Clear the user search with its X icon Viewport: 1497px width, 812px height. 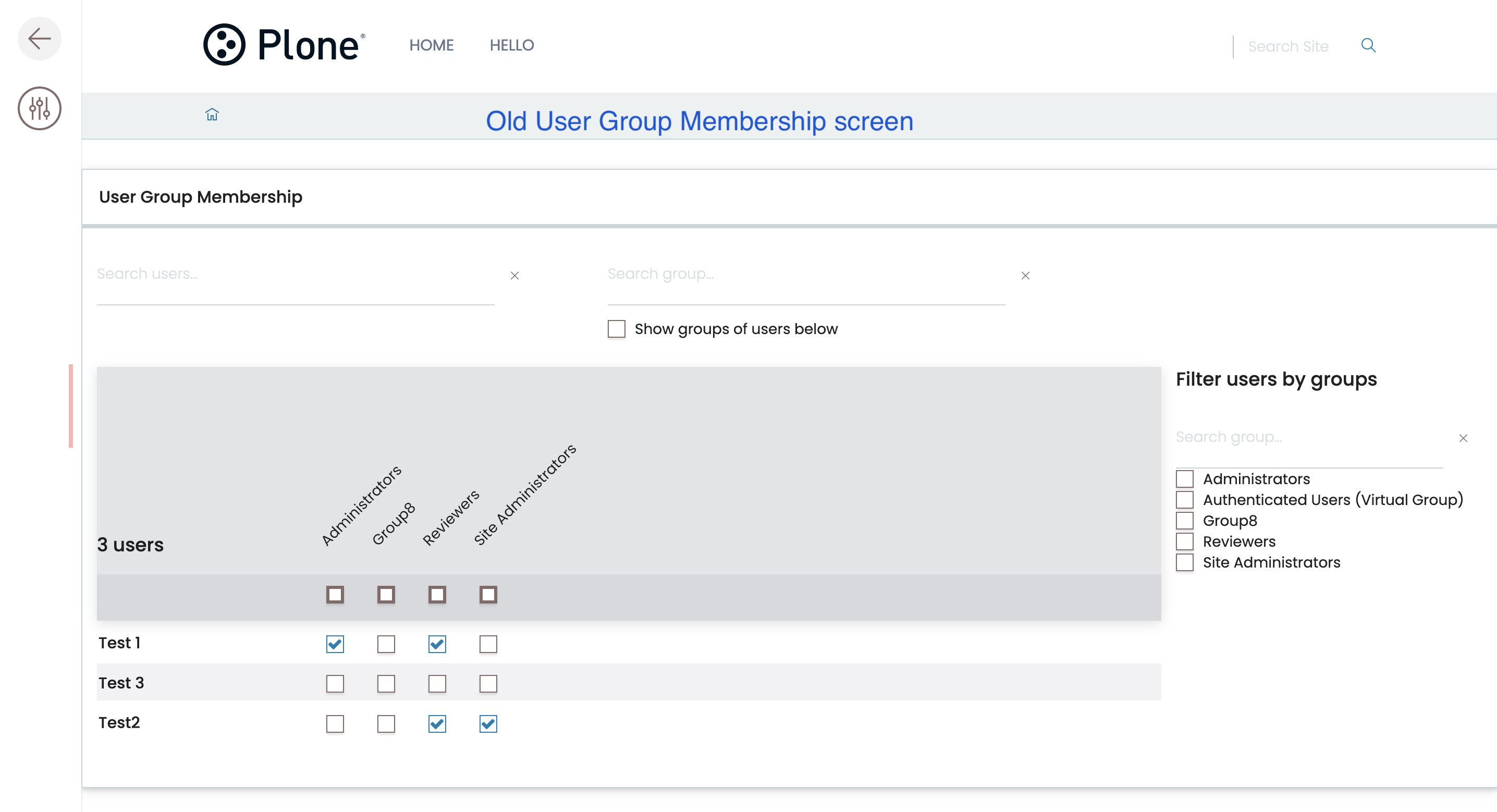point(515,276)
